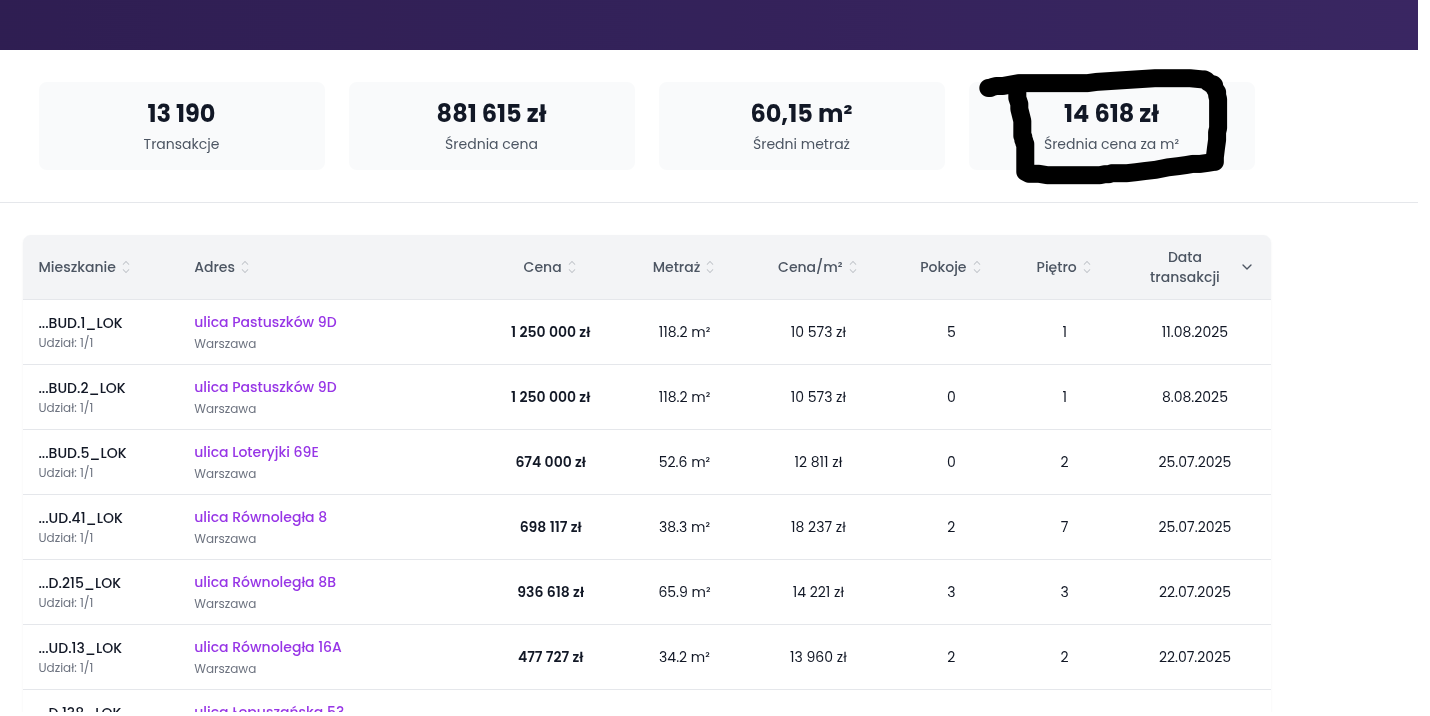This screenshot has width=1430, height=716.
Task: Sort rows by Pokoje arrow icon
Action: [977, 267]
